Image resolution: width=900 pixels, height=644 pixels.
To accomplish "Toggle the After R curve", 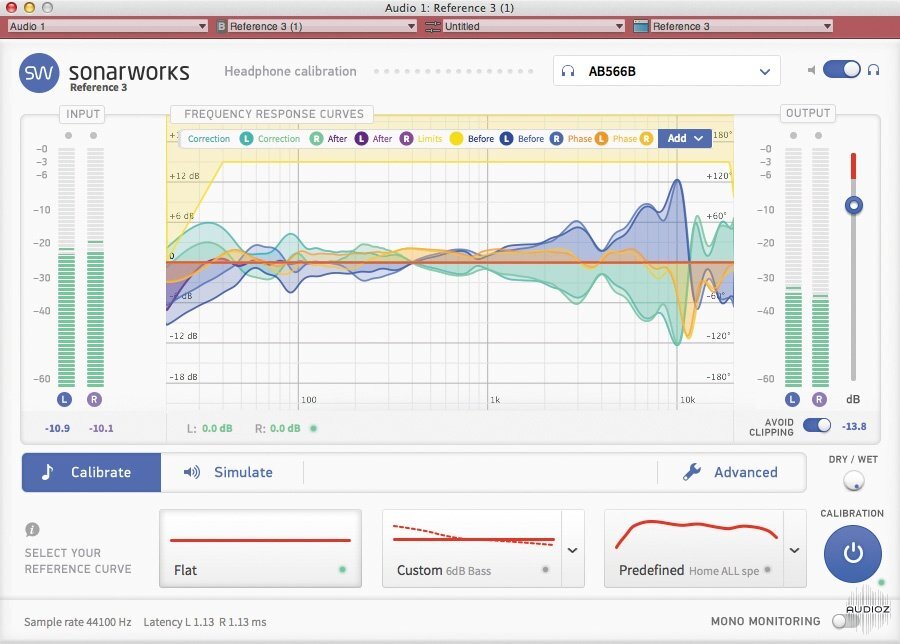I will click(x=406, y=138).
